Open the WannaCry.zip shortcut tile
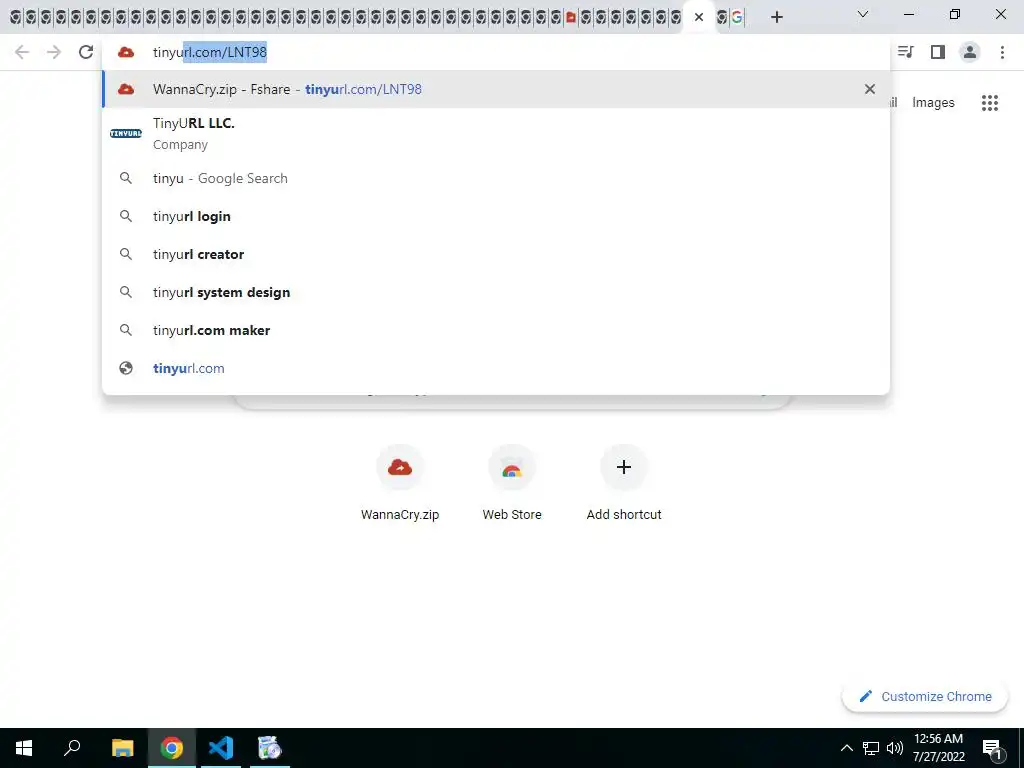Screen dimensions: 1024x768 [400, 483]
